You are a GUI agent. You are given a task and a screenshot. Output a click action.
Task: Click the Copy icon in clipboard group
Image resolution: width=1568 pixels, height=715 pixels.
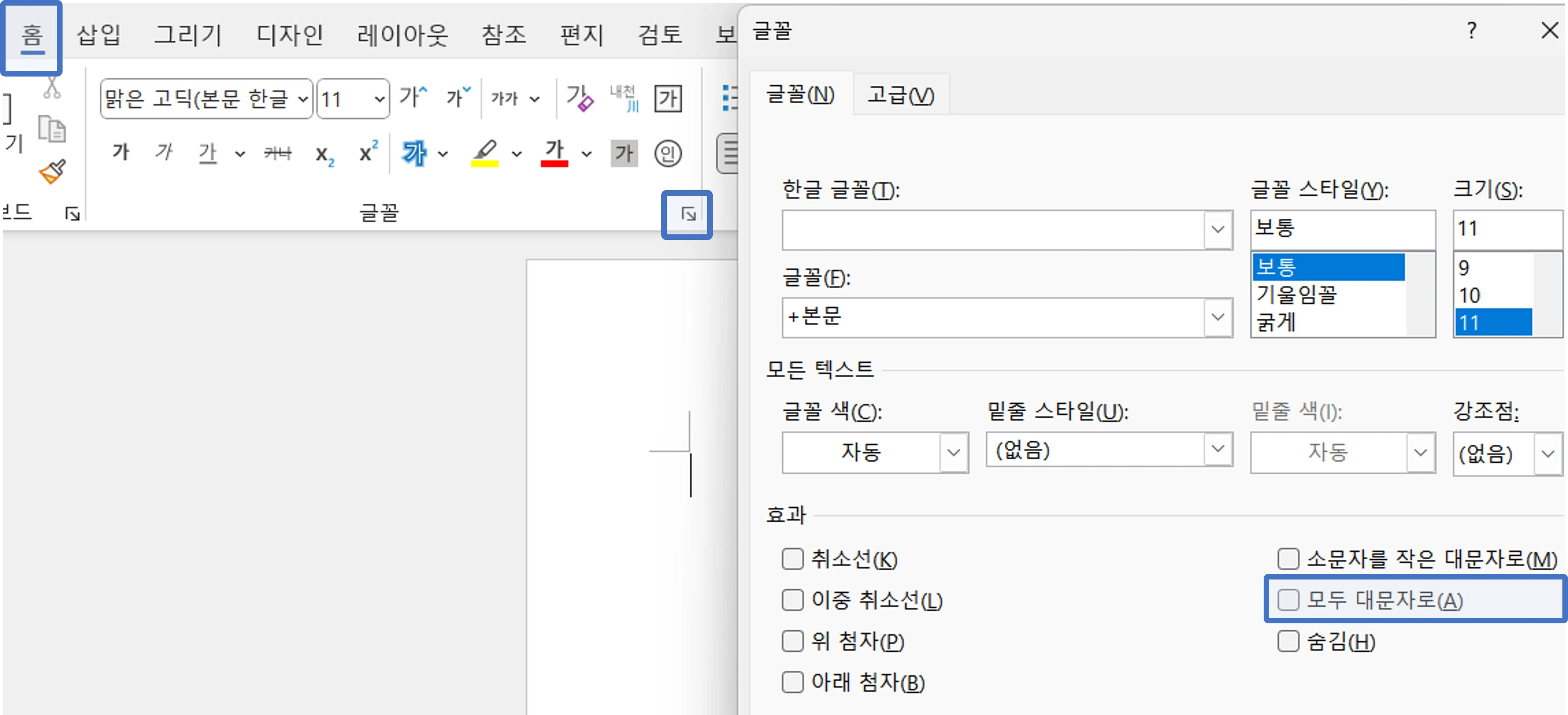[52, 129]
